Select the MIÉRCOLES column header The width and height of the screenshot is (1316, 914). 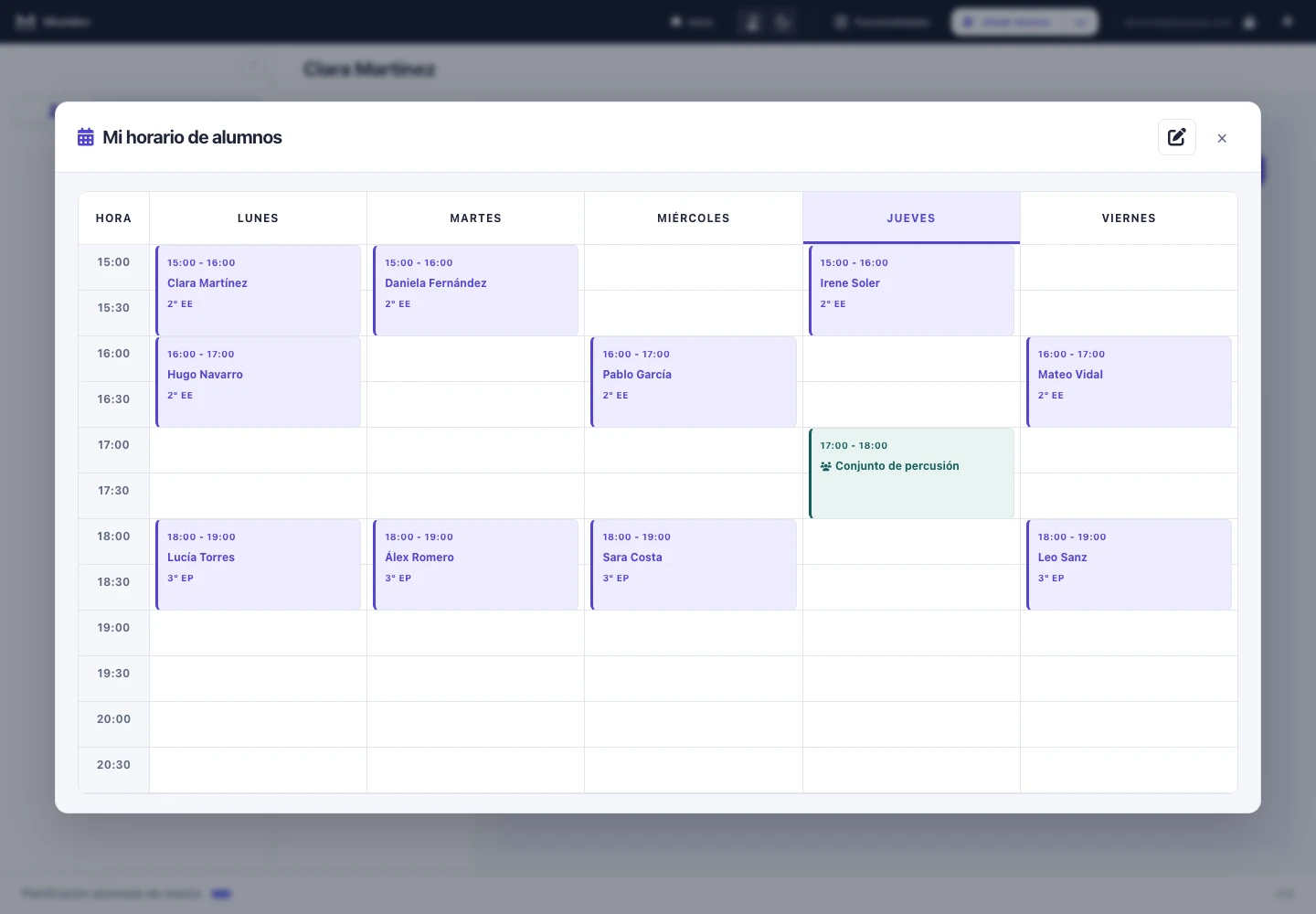694,218
